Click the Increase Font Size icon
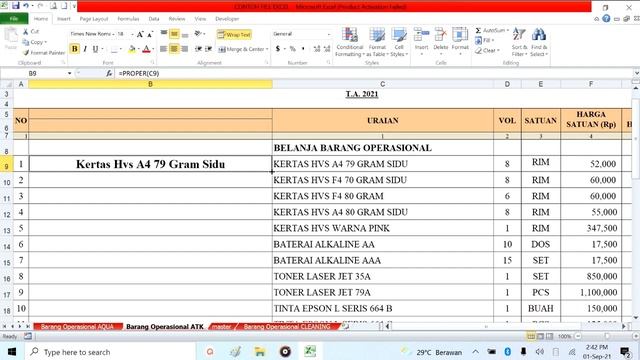 [140, 34]
